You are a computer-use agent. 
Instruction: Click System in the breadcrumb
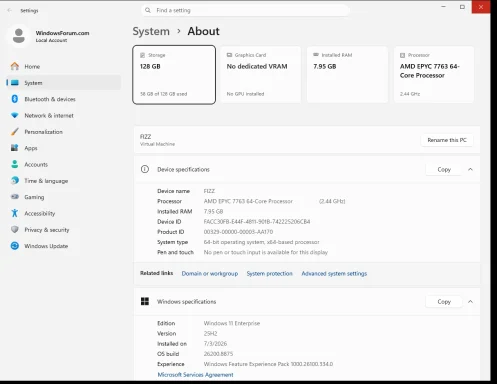point(151,31)
